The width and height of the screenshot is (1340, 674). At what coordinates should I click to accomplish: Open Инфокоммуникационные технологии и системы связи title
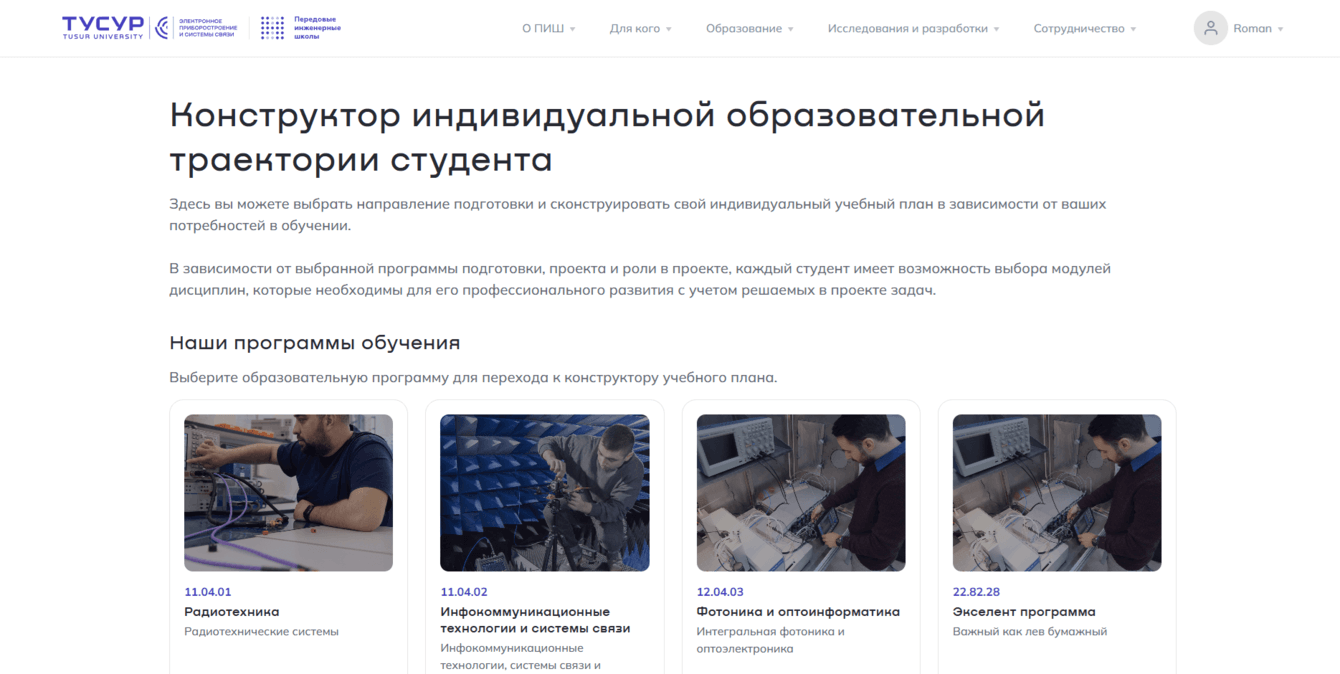[535, 620]
